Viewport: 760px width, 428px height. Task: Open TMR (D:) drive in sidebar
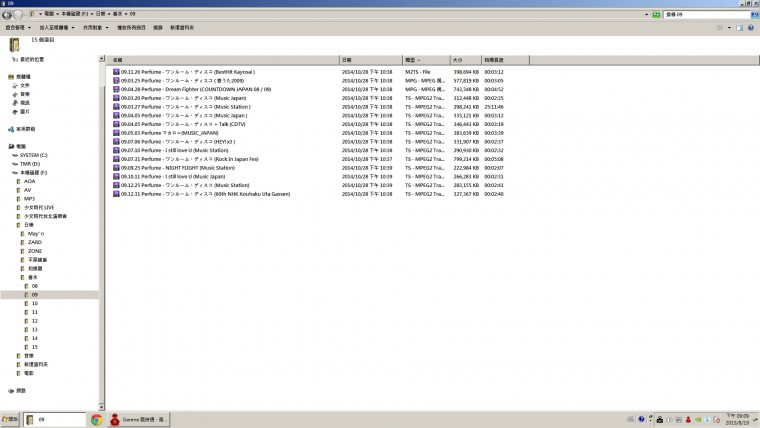[x=30, y=164]
